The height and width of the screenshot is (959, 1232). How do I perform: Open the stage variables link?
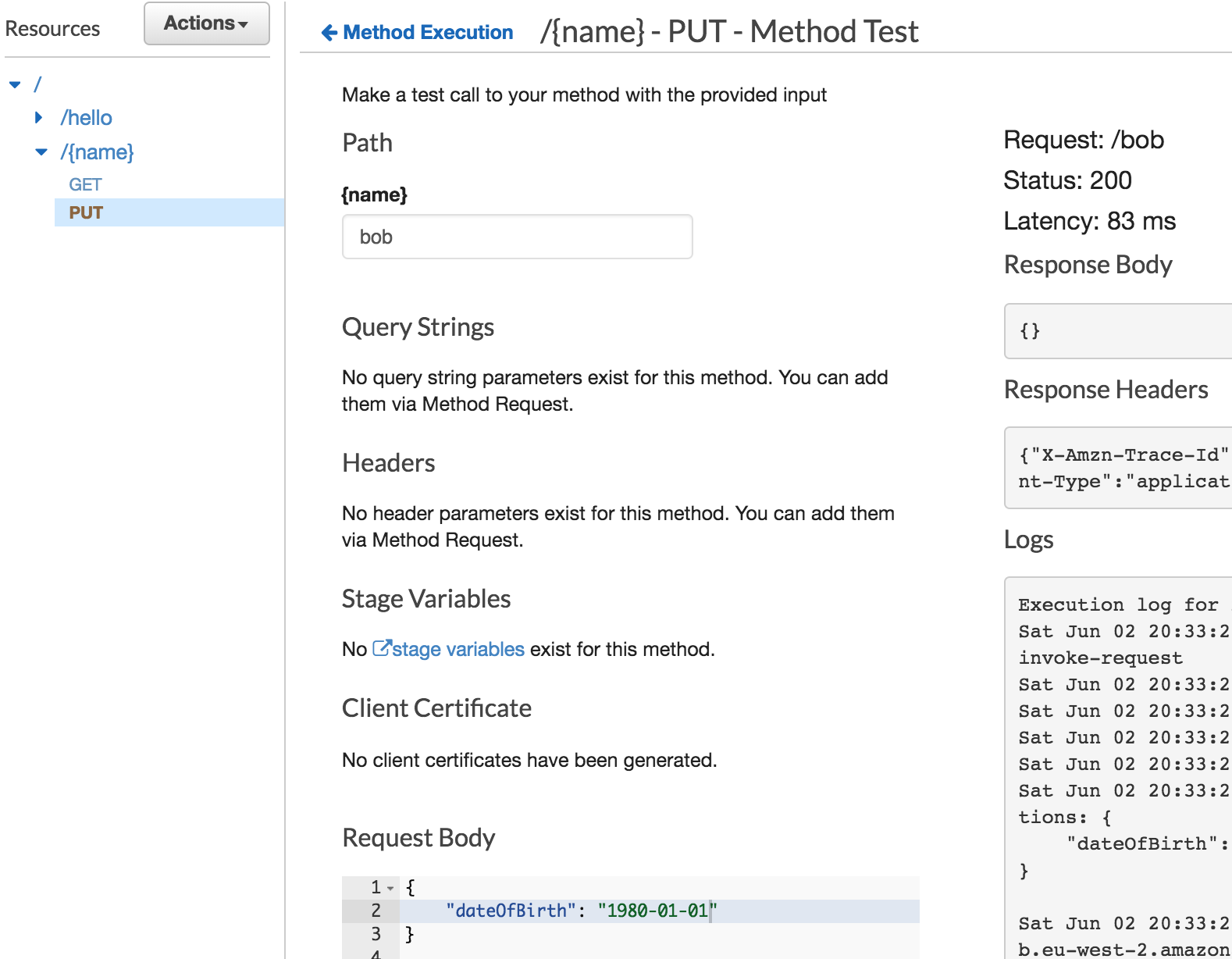(x=458, y=649)
